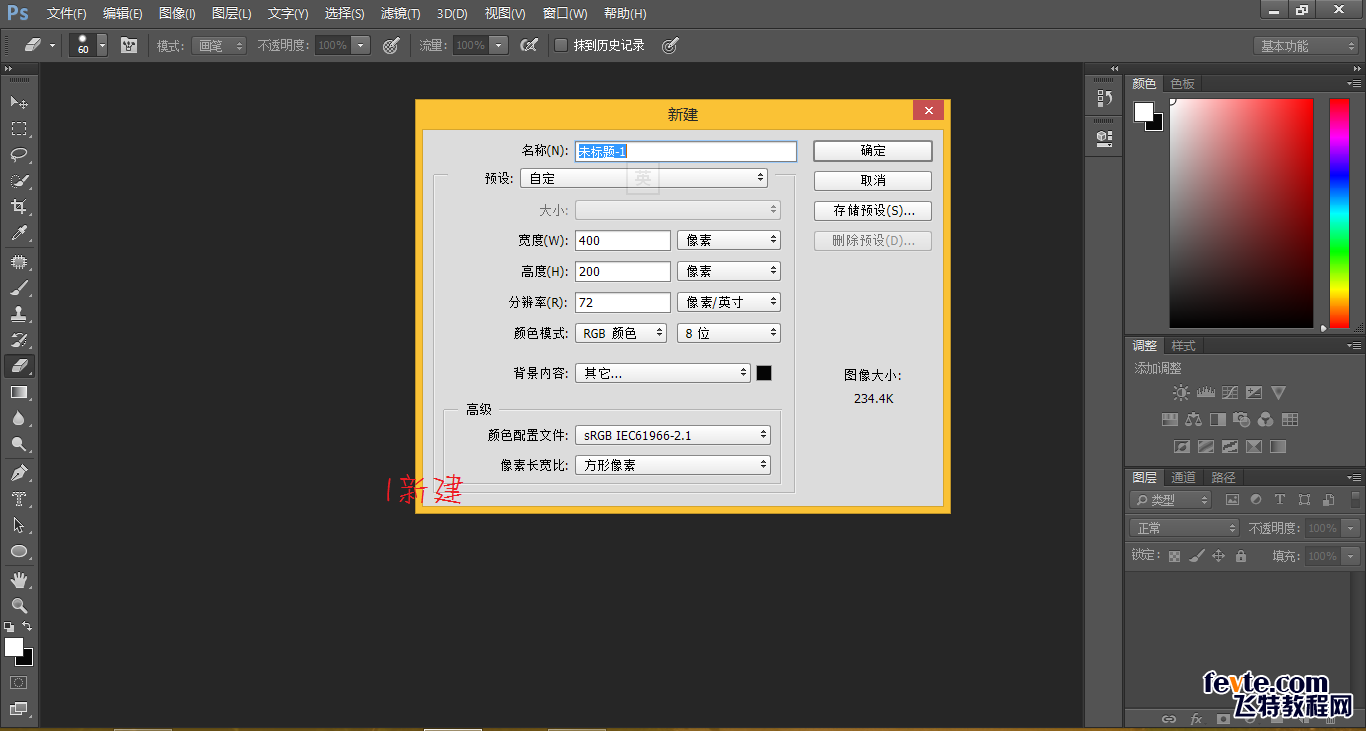Viewport: 1366px width, 731px height.
Task: Toggle lock all padlock icon
Action: coord(1241,556)
